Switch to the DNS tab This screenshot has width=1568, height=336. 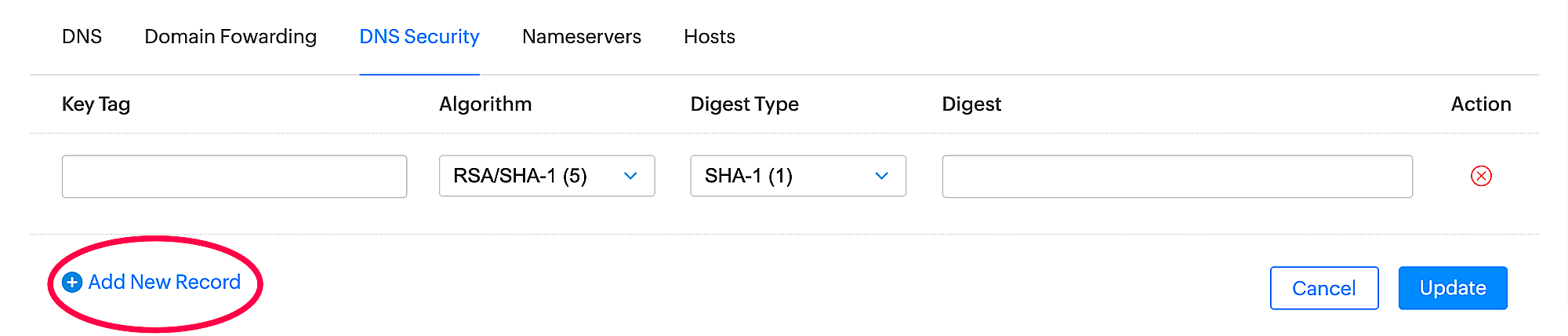82,37
